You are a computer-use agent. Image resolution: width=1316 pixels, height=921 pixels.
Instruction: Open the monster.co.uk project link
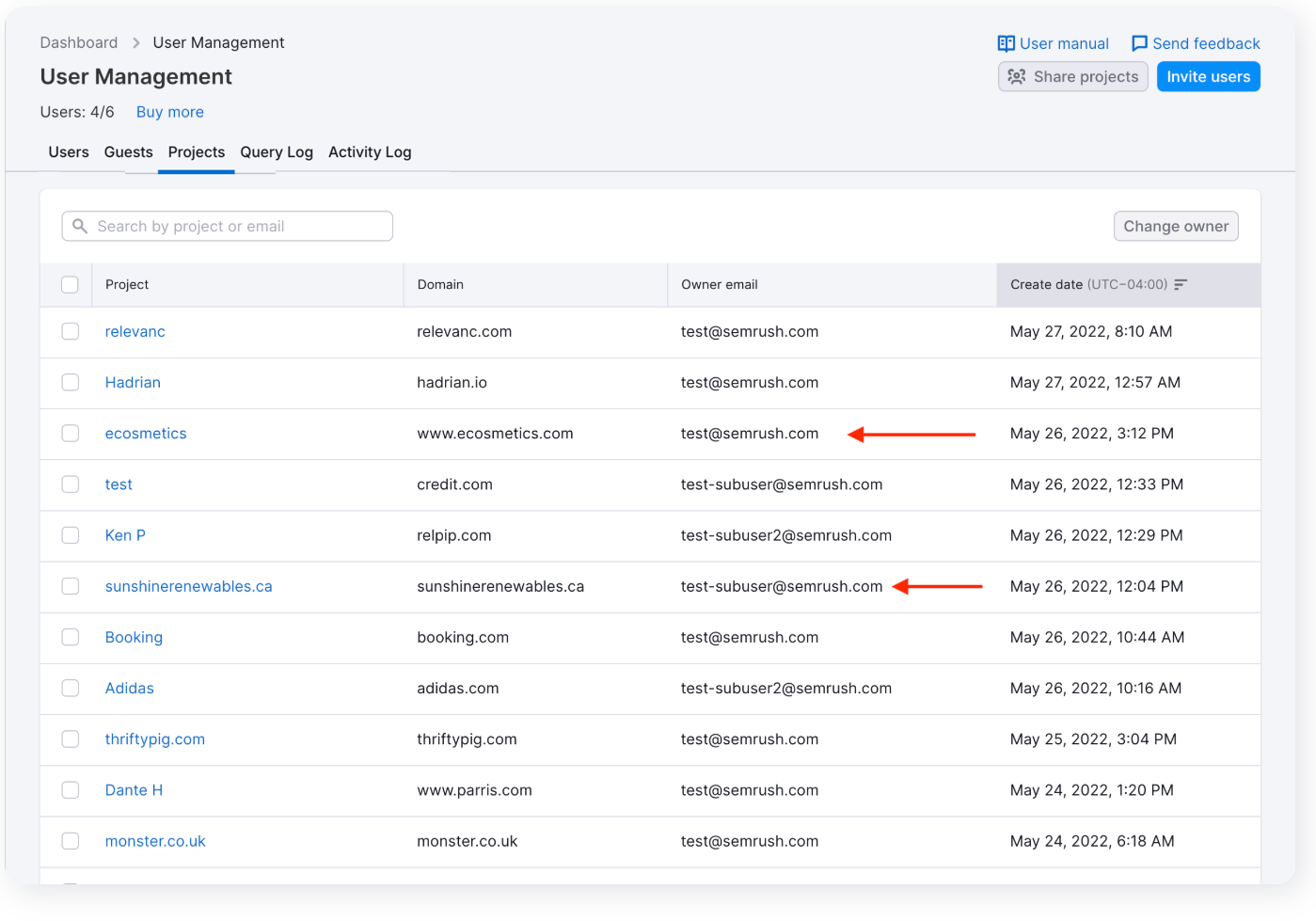[154, 841]
